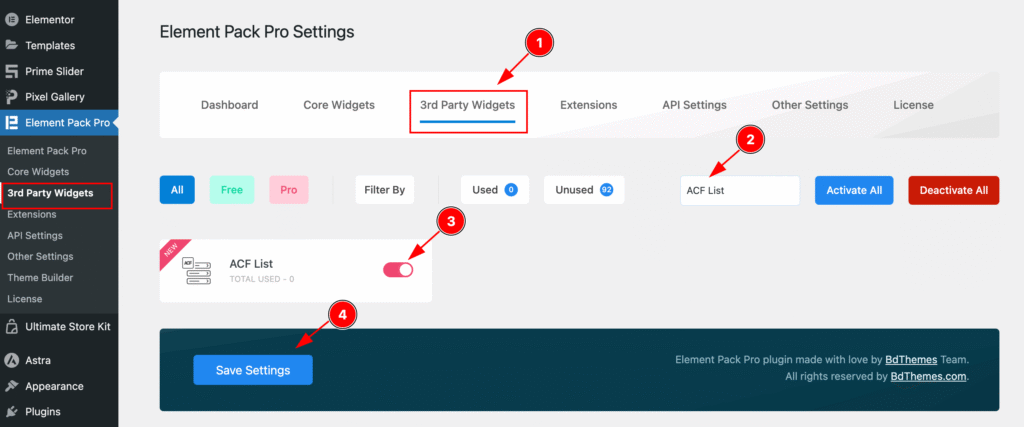Click the Elementor icon in sidebar
The width and height of the screenshot is (1024, 427).
(11, 19)
